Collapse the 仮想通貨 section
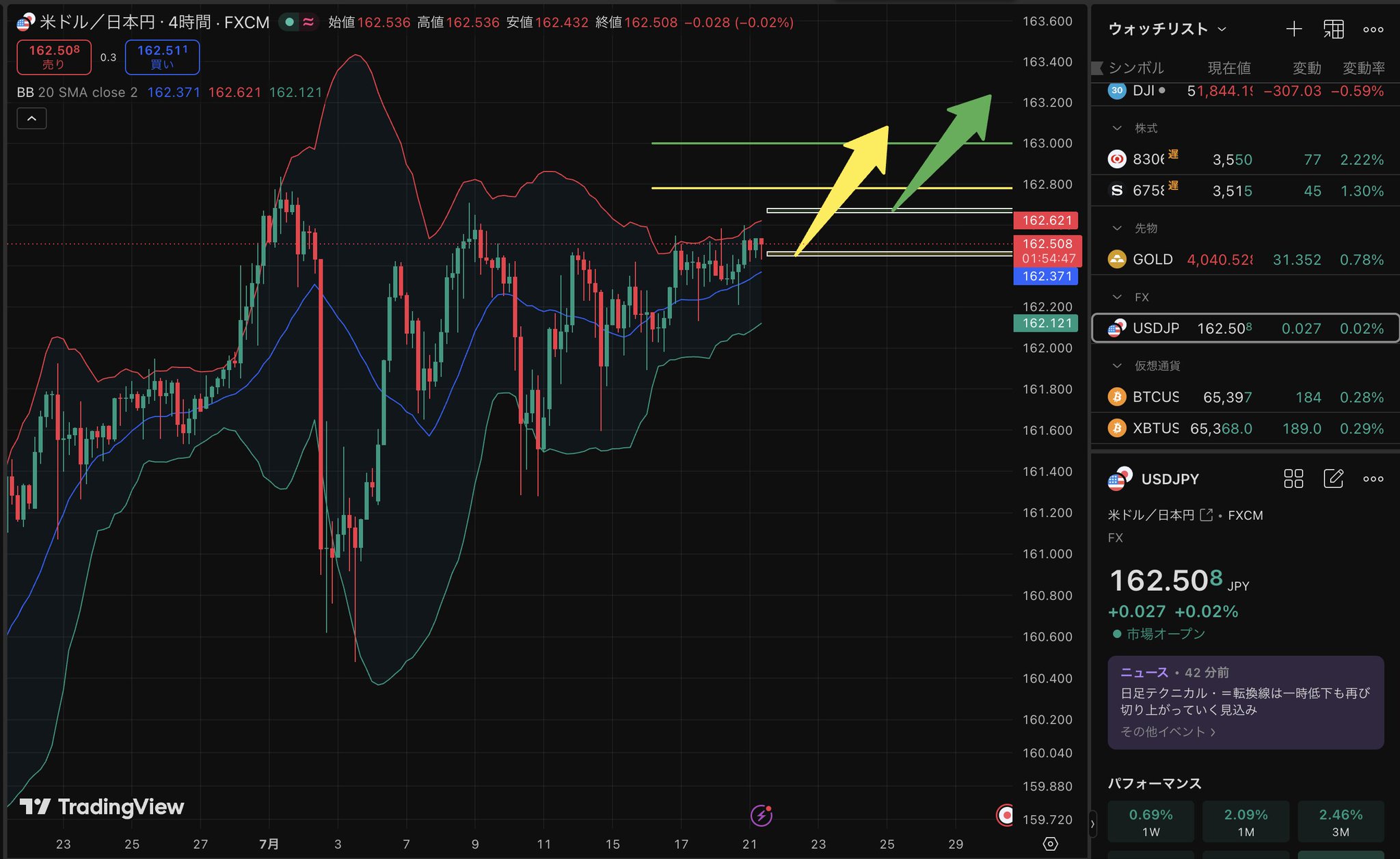Screen dimensions: 1400x859 [x=1117, y=366]
